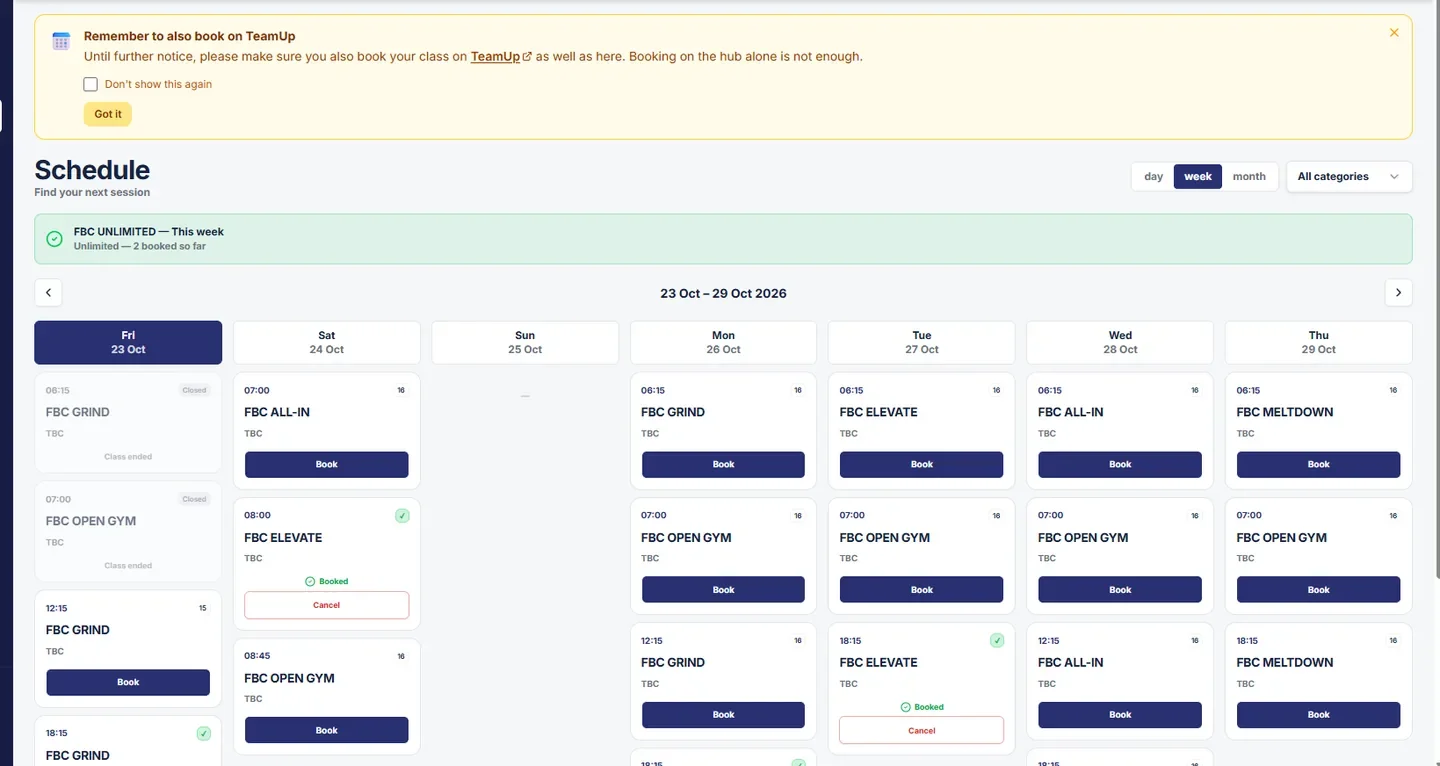The image size is (1440, 766).
Task: Book Tuesday 06:15 FBC ELEVATE
Action: click(922, 465)
